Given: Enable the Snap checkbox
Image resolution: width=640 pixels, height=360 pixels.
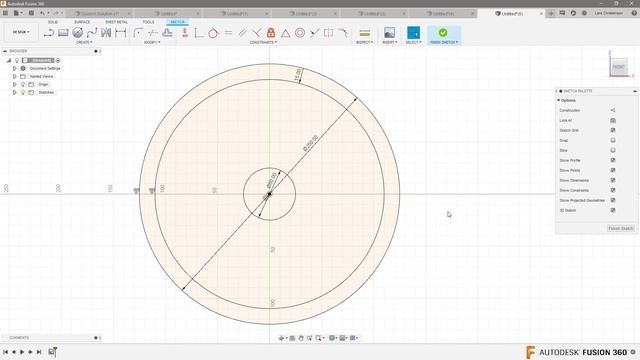Looking at the screenshot, I should point(613,140).
